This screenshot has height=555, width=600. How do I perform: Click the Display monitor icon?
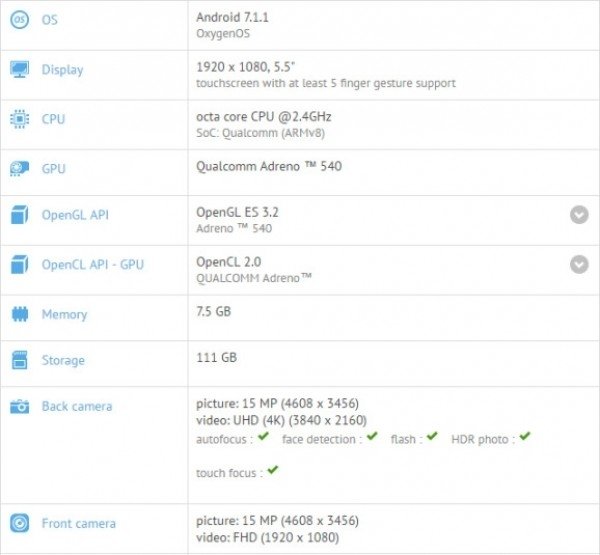(x=20, y=69)
